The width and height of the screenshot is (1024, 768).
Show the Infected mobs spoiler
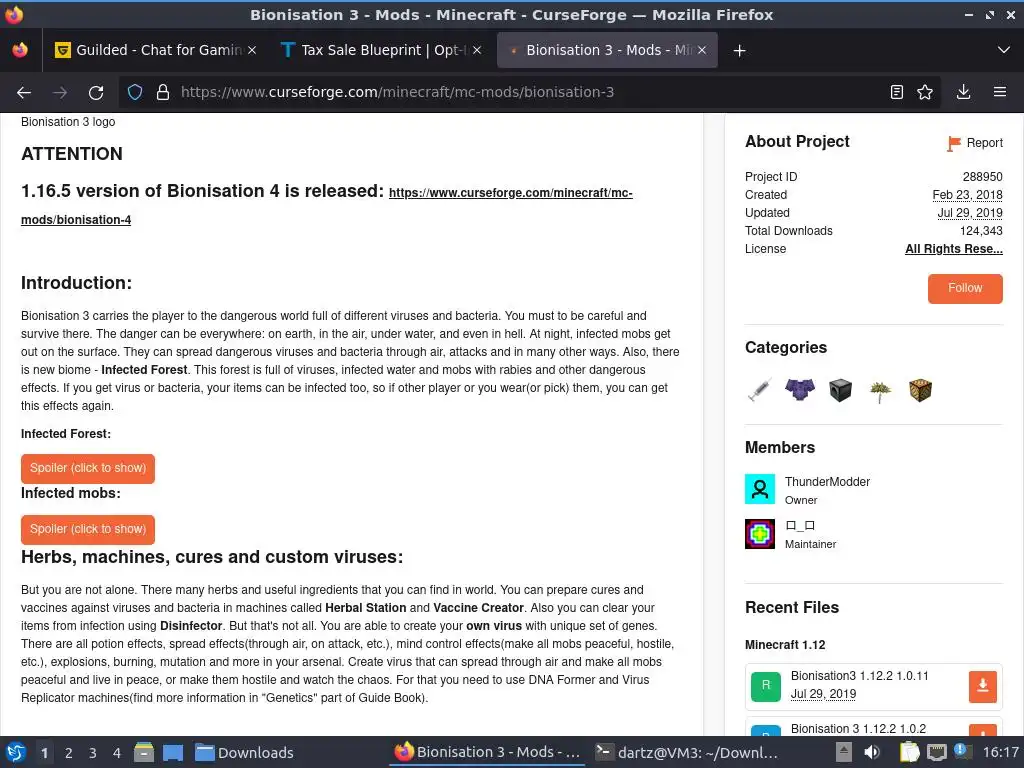(x=88, y=529)
